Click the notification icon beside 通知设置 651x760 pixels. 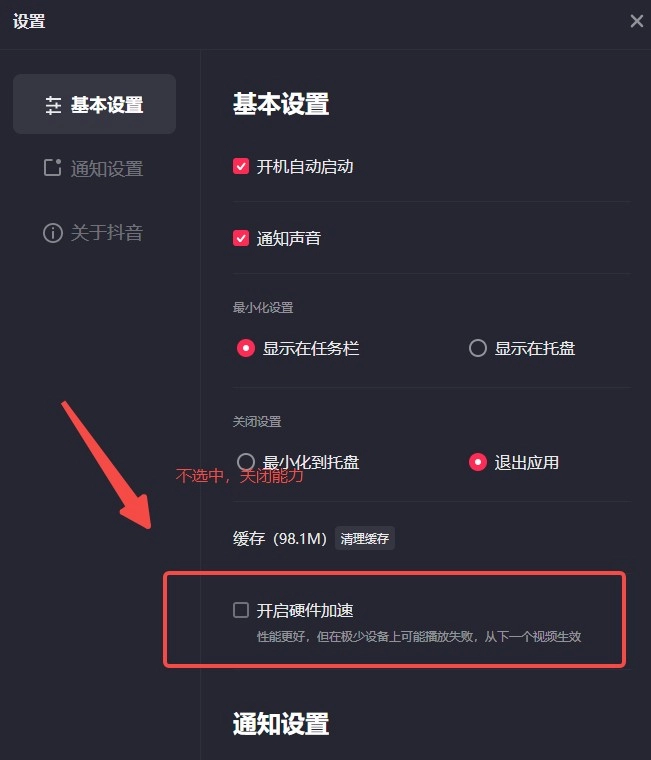pyautogui.click(x=52, y=168)
